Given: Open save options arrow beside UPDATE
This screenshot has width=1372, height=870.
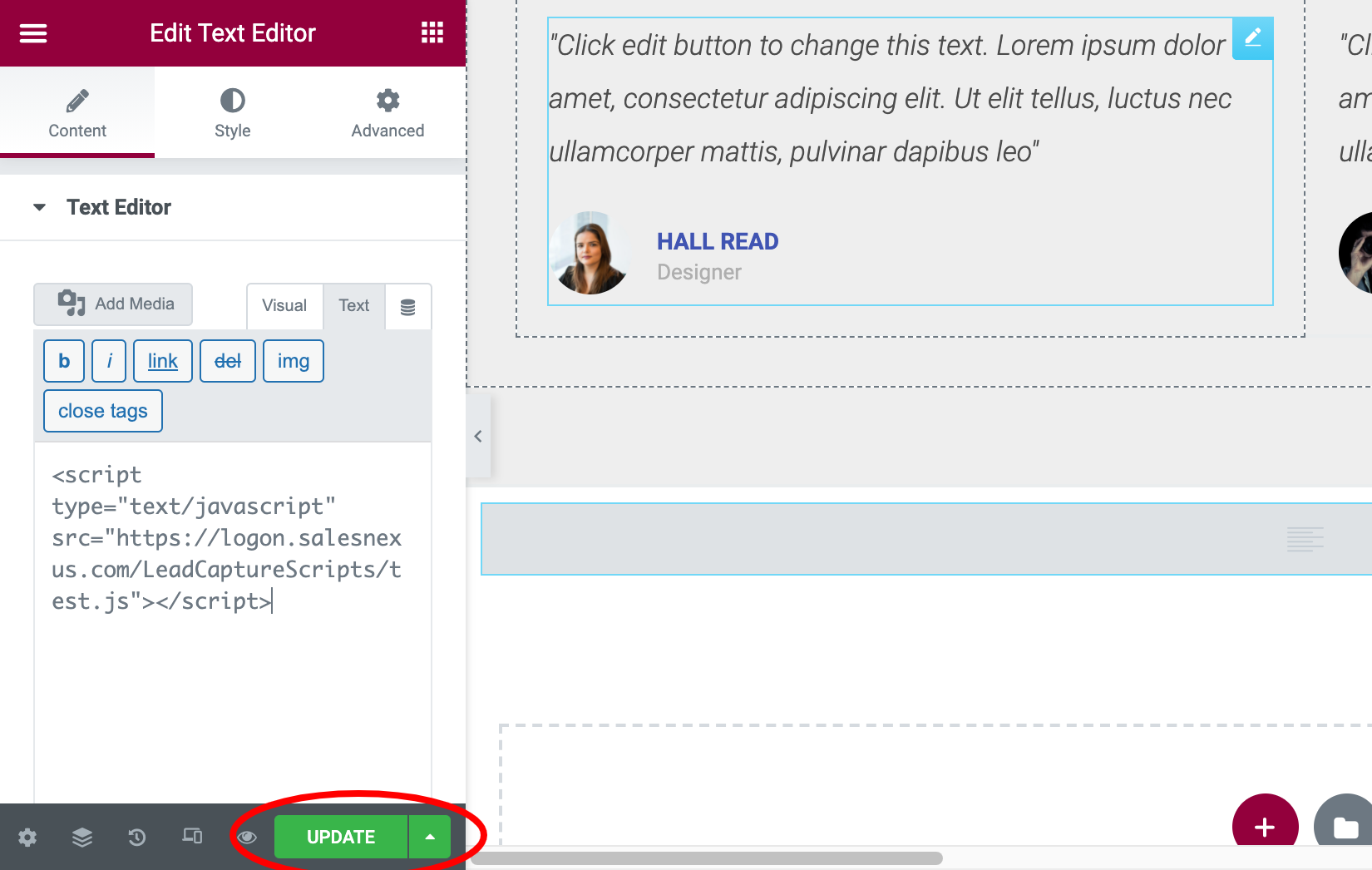Looking at the screenshot, I should coord(430,837).
